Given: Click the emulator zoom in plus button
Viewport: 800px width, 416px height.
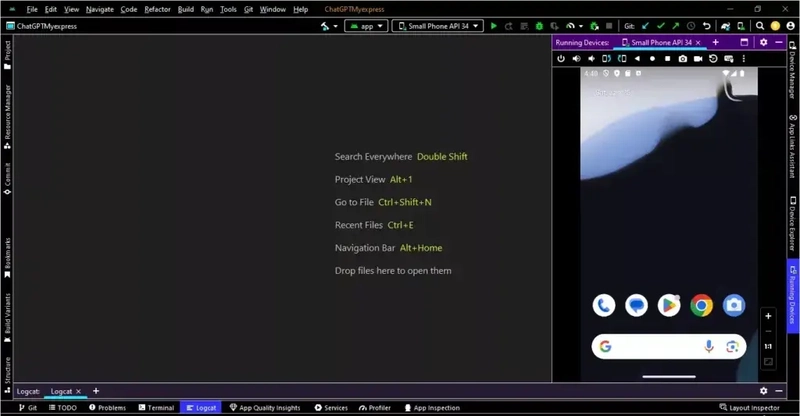Looking at the screenshot, I should click(768, 316).
